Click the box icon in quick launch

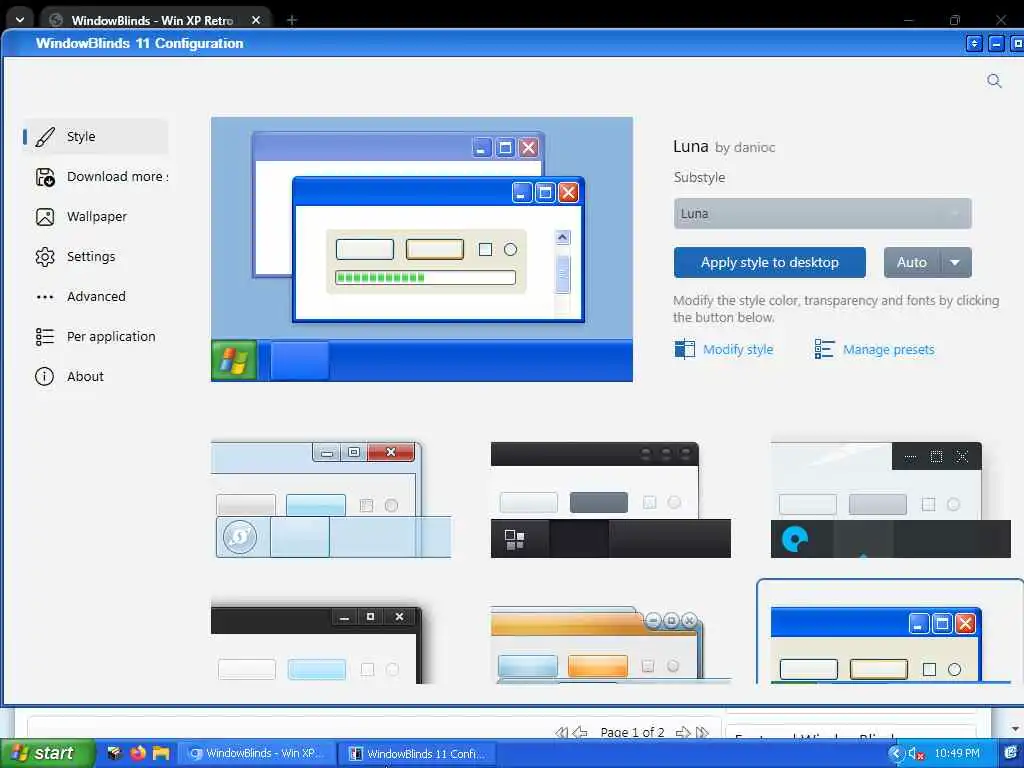pyautogui.click(x=114, y=753)
